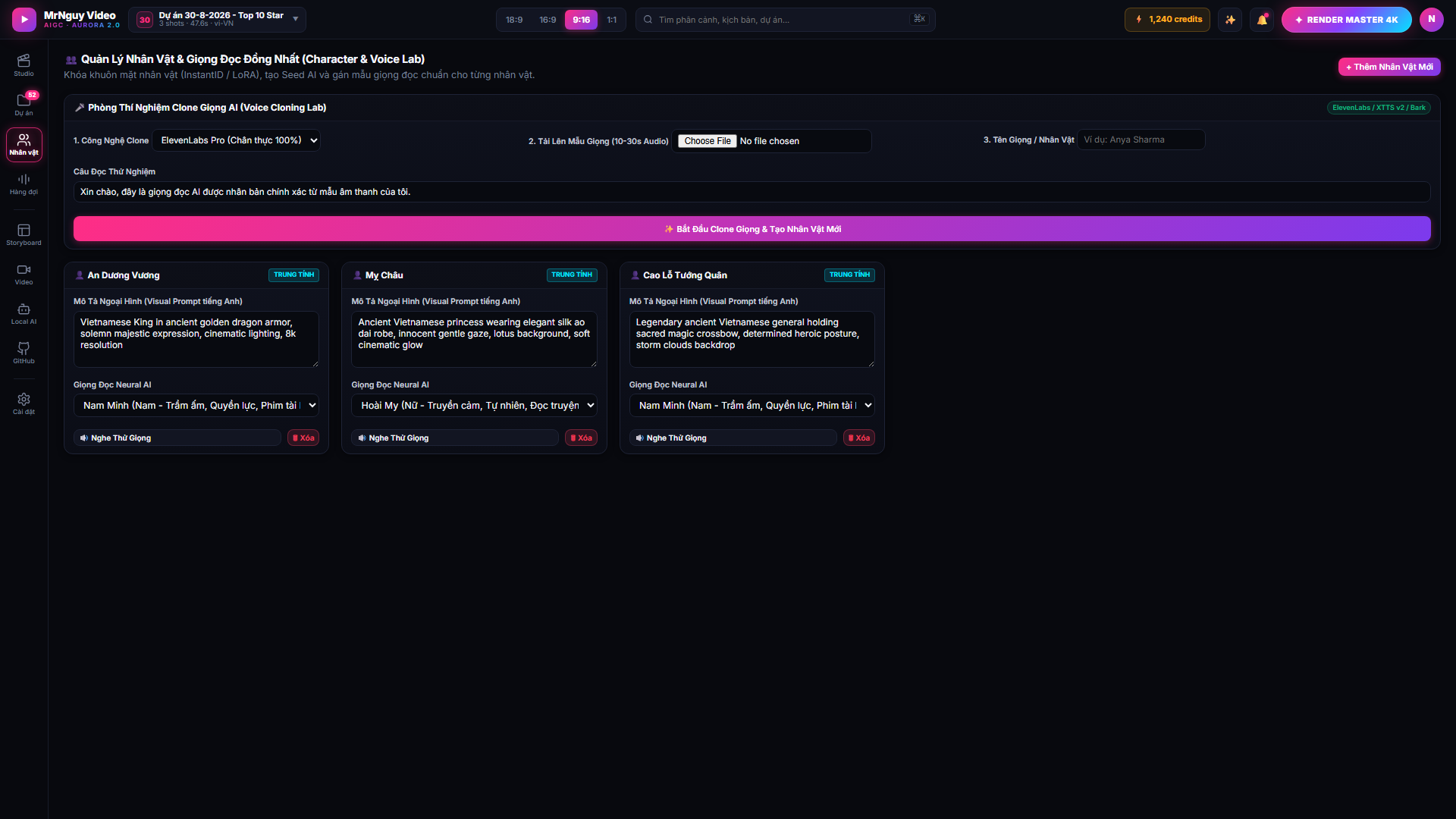Select the 1:1 aspect ratio
The height and width of the screenshot is (819, 1456).
click(x=611, y=20)
